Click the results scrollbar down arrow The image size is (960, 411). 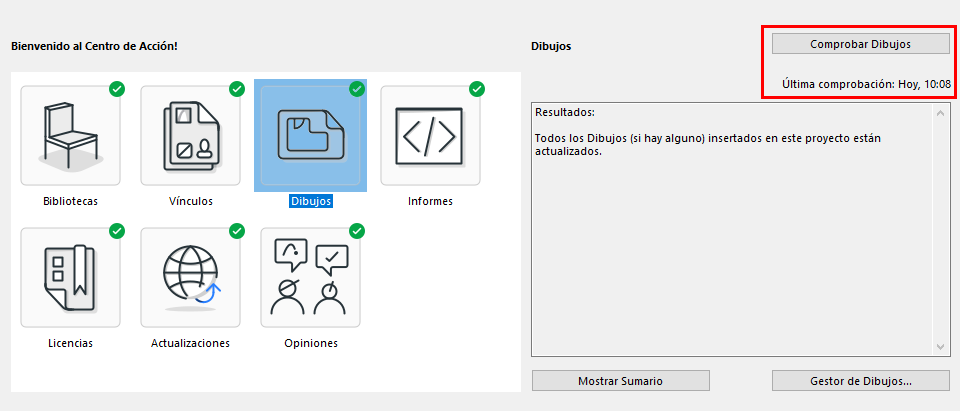[941, 347]
